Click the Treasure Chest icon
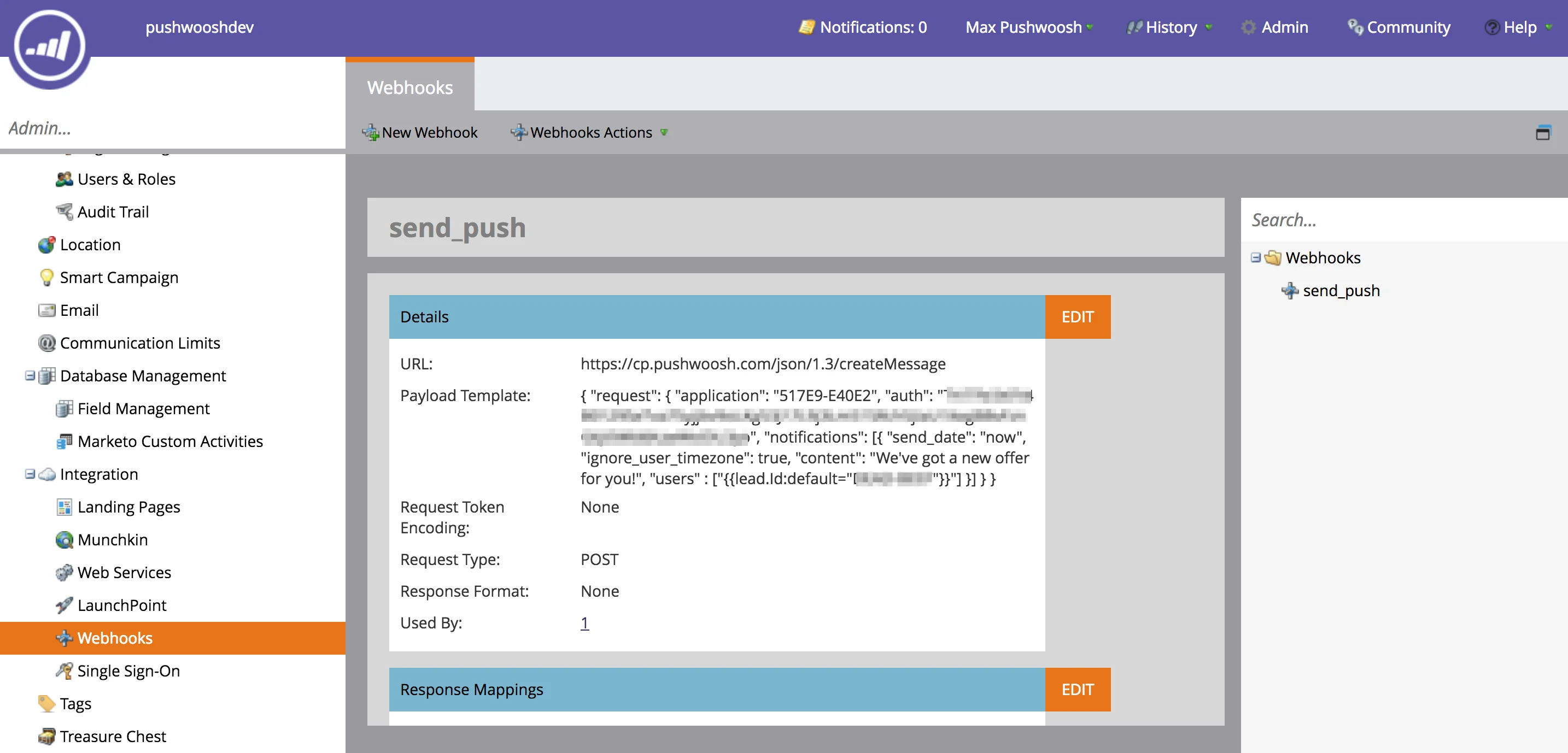Viewport: 1568px width, 753px height. [x=47, y=736]
